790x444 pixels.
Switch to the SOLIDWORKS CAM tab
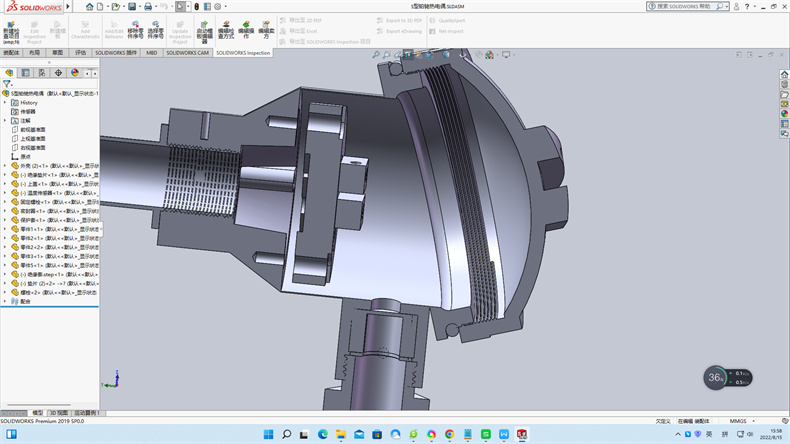188,52
